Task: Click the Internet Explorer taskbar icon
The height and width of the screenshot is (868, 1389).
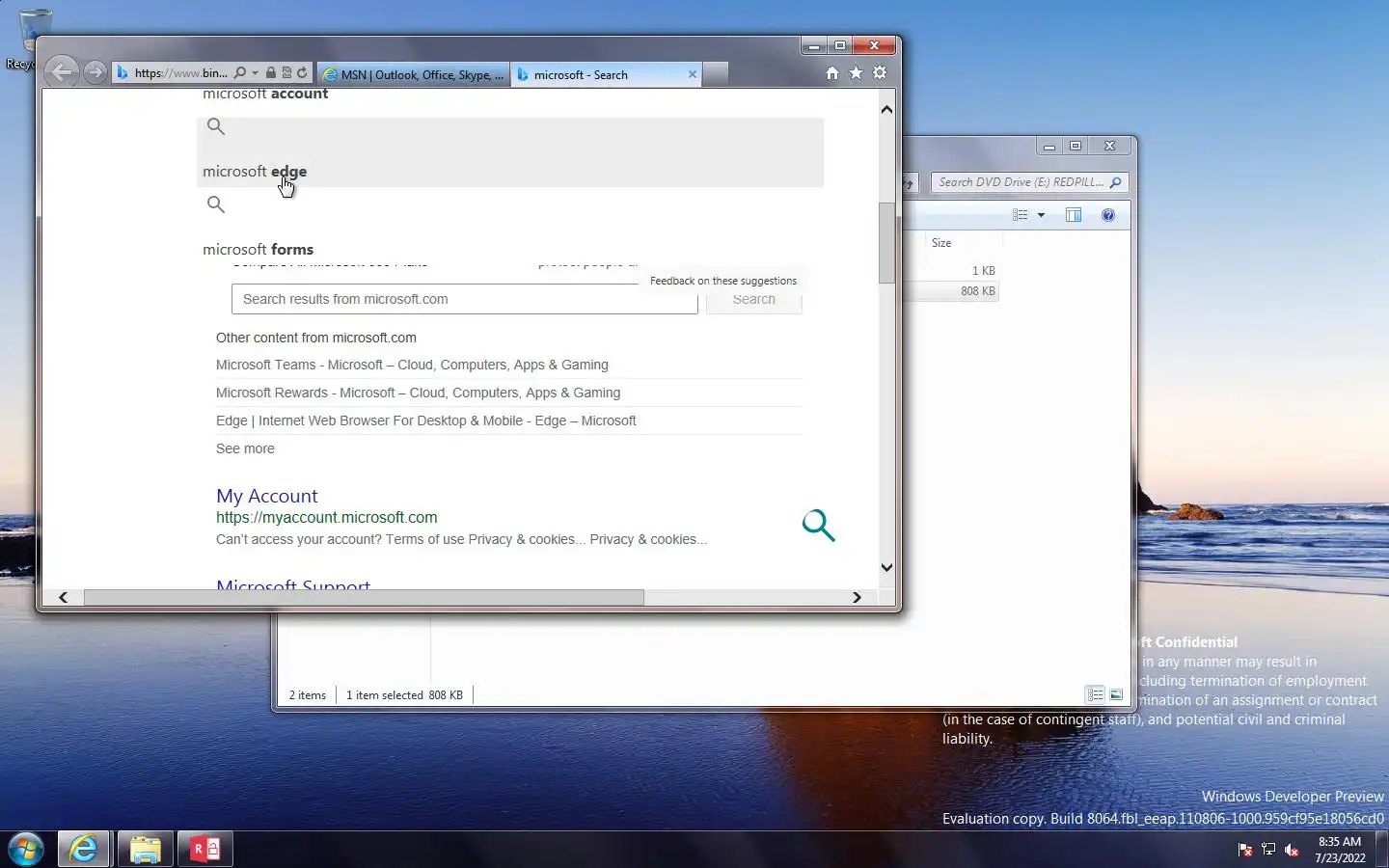Action: [84, 849]
